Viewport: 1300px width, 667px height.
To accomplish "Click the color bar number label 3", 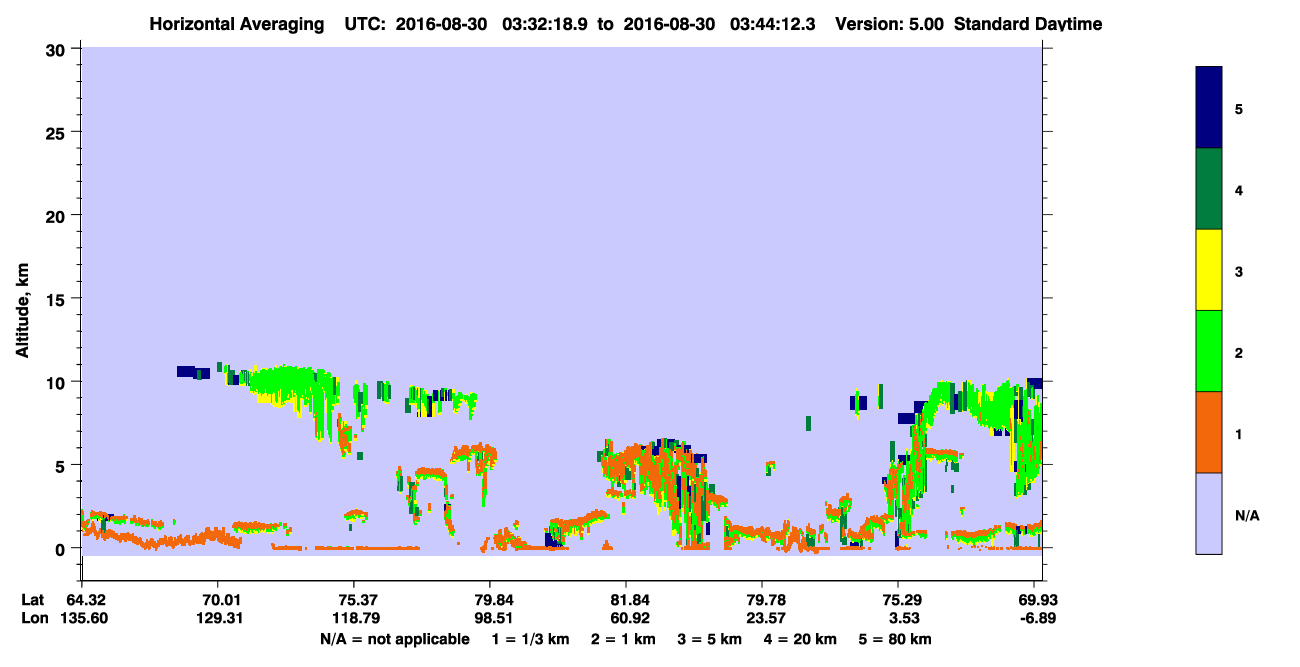I will pos(1239,271).
